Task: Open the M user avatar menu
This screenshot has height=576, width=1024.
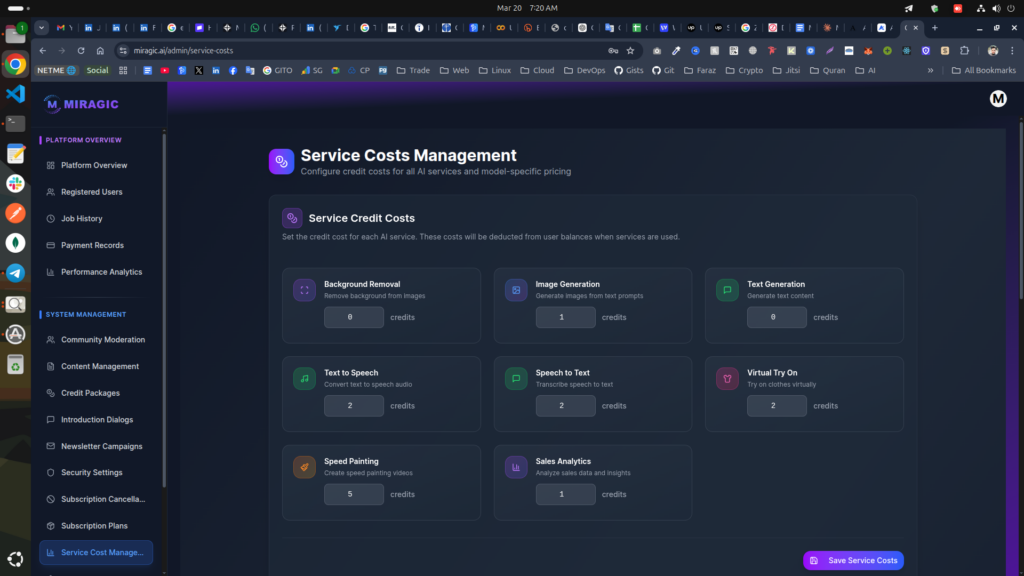Action: click(x=998, y=99)
